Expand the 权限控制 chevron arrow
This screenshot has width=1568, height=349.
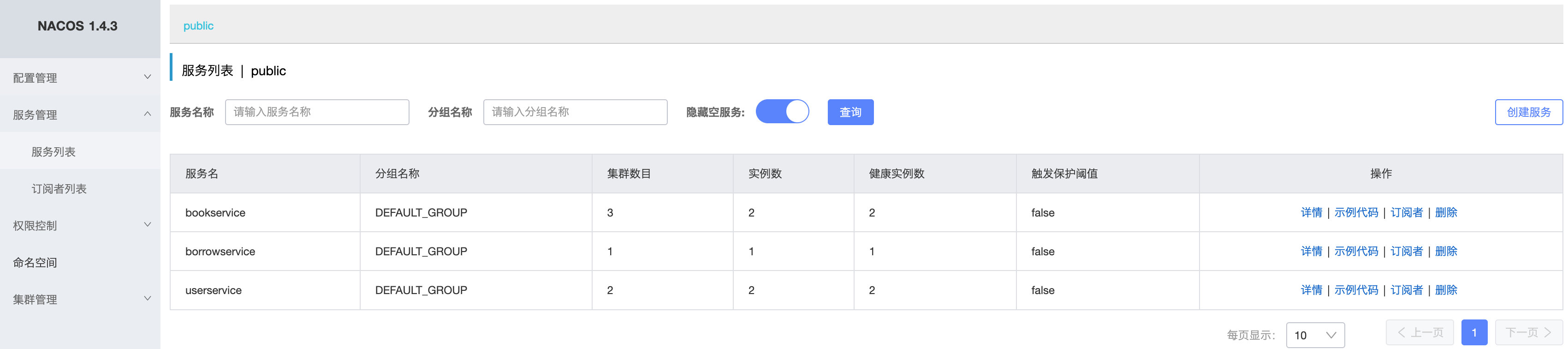pyautogui.click(x=147, y=225)
